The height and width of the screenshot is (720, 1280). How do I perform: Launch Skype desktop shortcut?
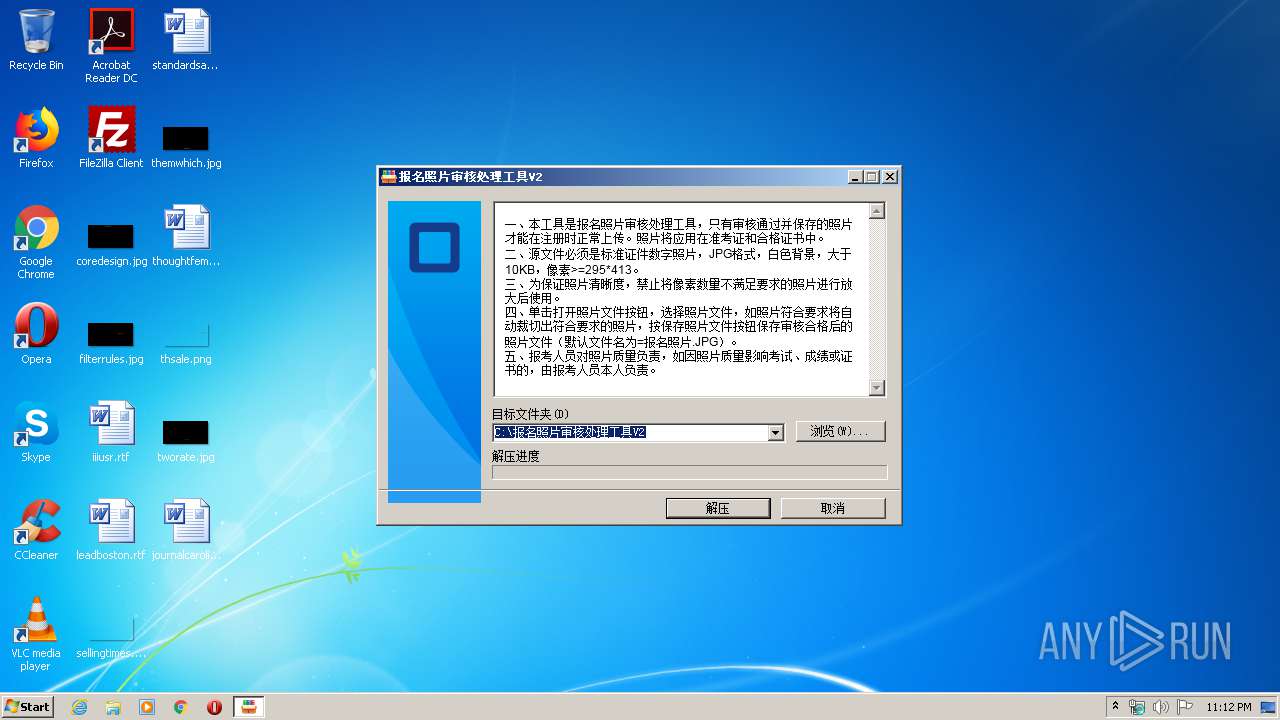(x=36, y=432)
